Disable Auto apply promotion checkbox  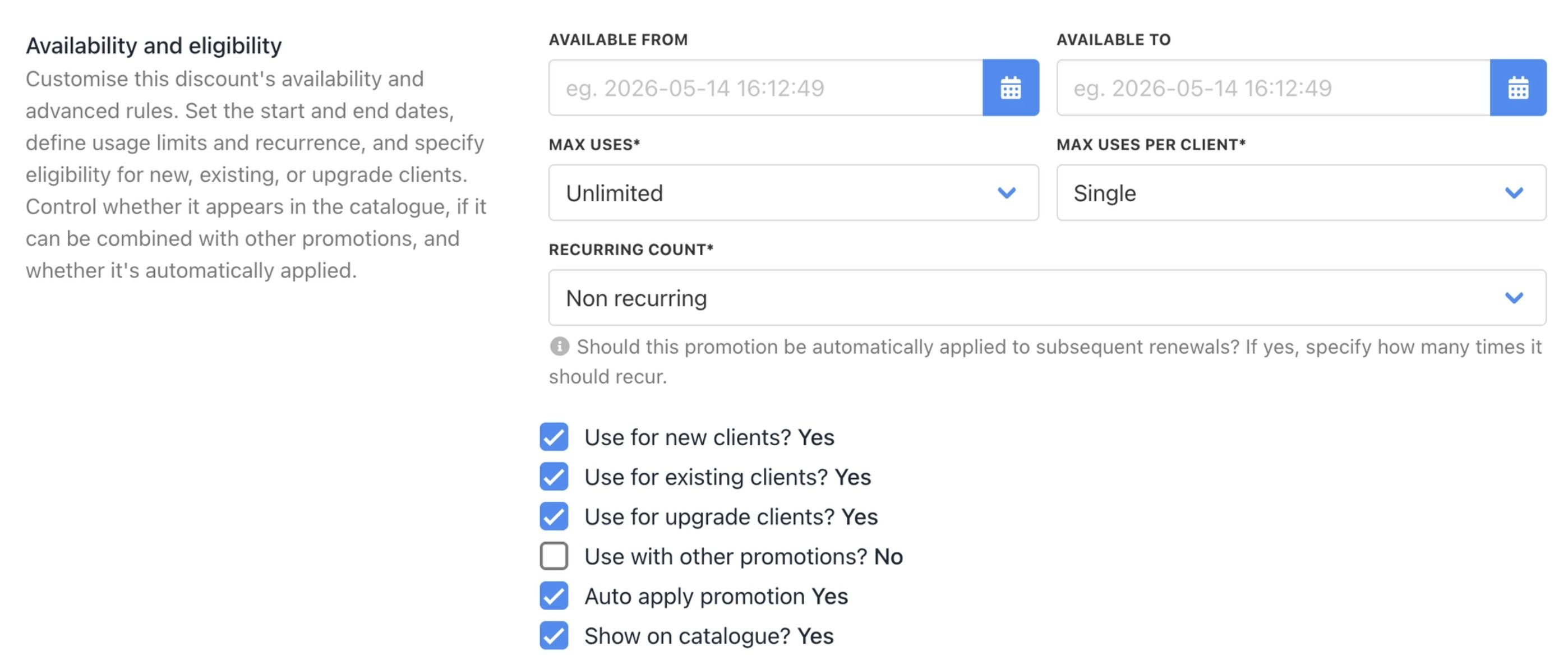[x=554, y=595]
